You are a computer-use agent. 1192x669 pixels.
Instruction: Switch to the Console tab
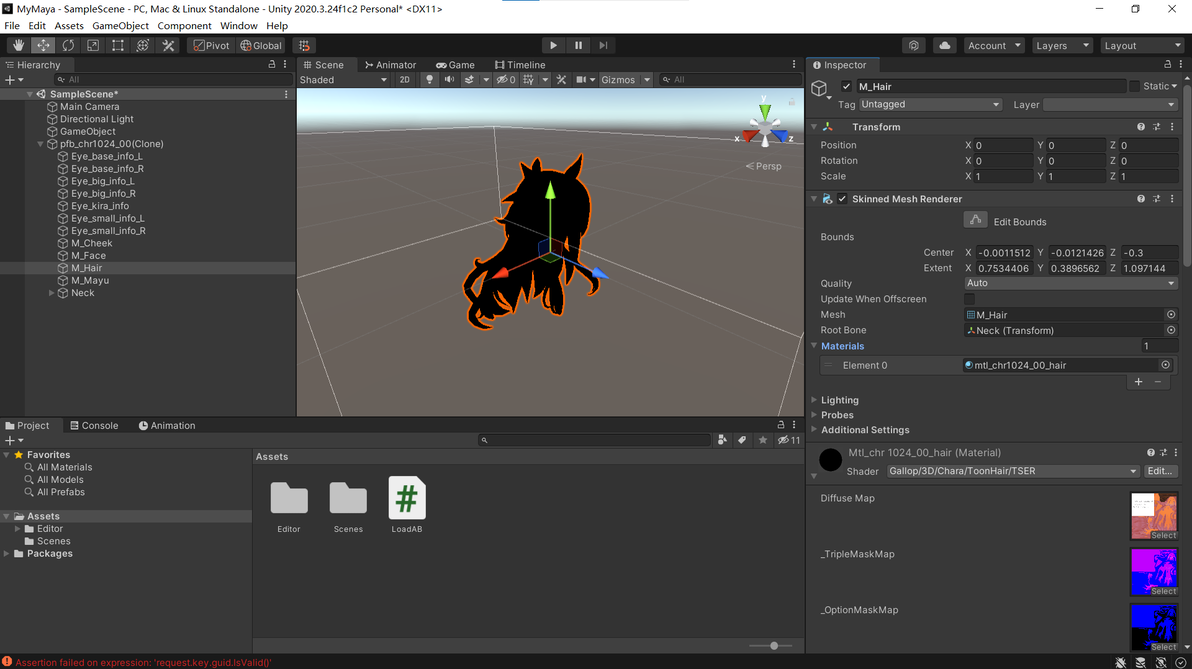tap(94, 426)
